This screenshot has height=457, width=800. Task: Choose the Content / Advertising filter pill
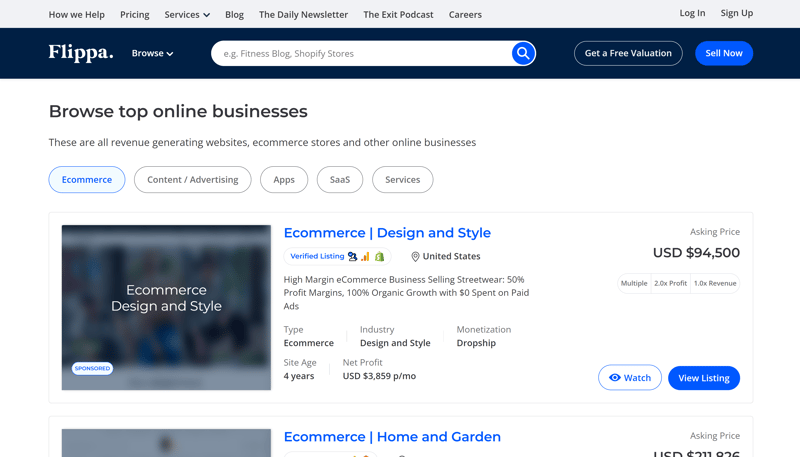pos(192,180)
